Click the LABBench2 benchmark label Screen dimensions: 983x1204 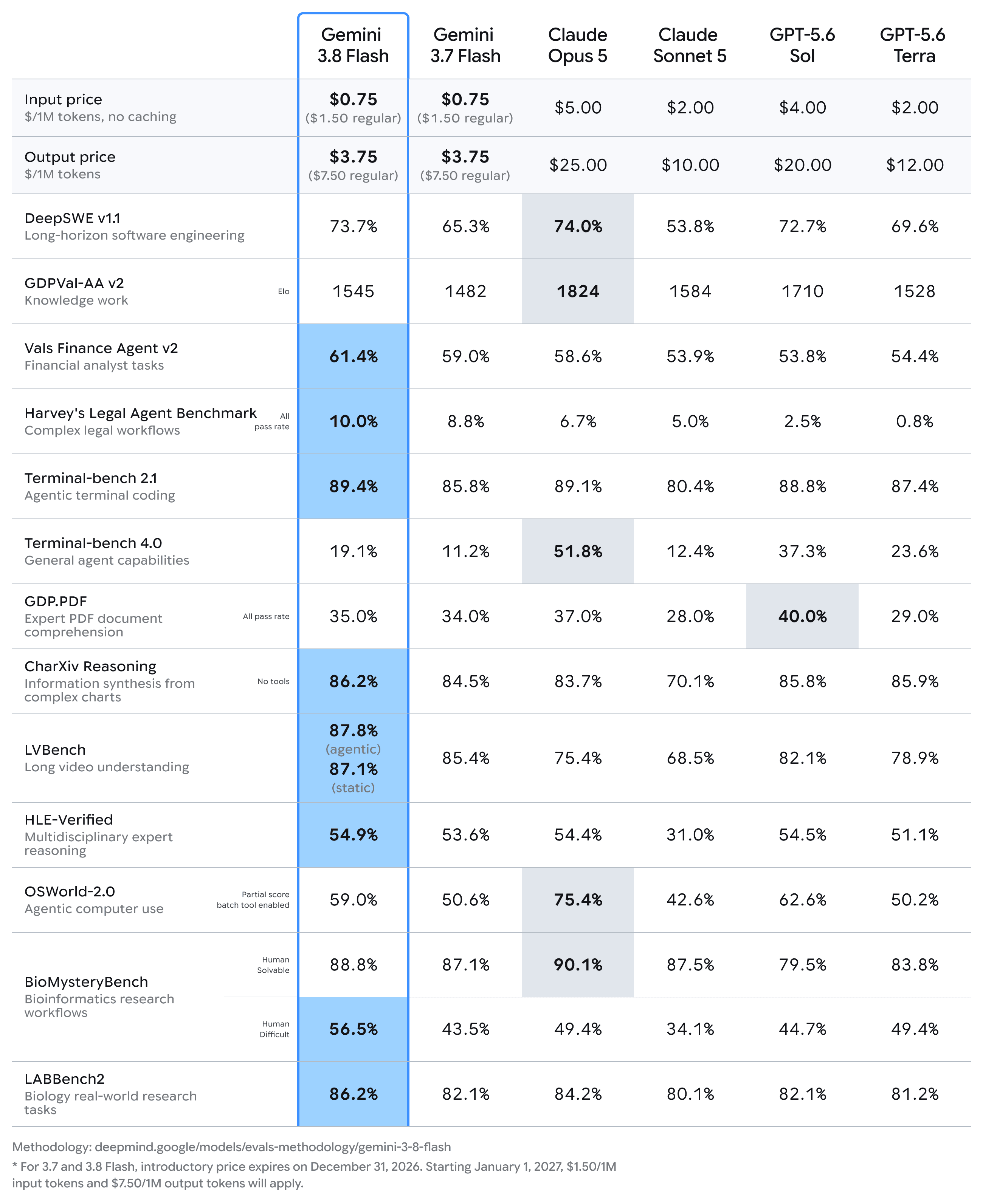pyautogui.click(x=65, y=1078)
